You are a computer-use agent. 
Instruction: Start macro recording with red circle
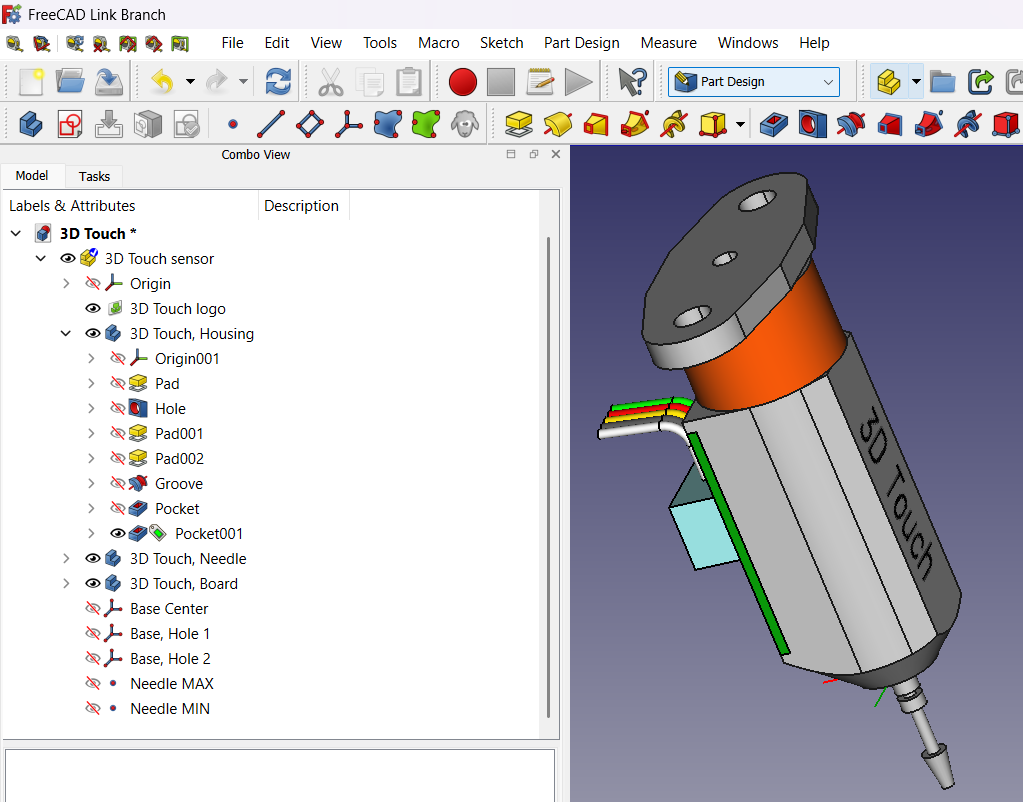click(463, 82)
